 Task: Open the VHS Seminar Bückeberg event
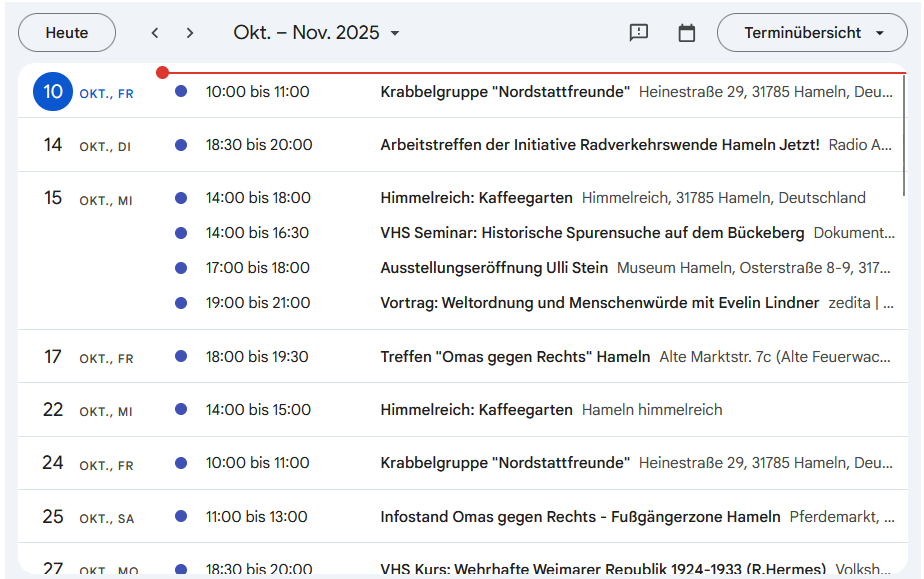coord(592,233)
